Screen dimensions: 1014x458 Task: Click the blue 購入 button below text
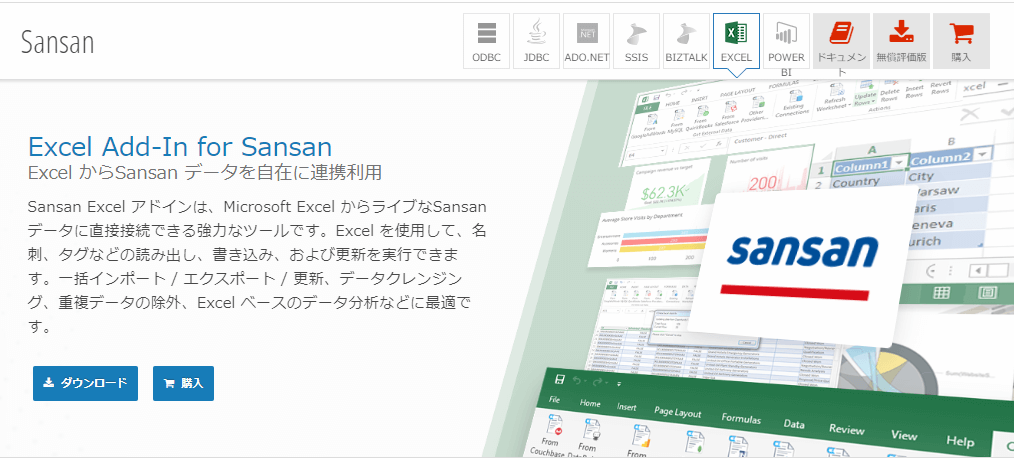click(x=184, y=383)
